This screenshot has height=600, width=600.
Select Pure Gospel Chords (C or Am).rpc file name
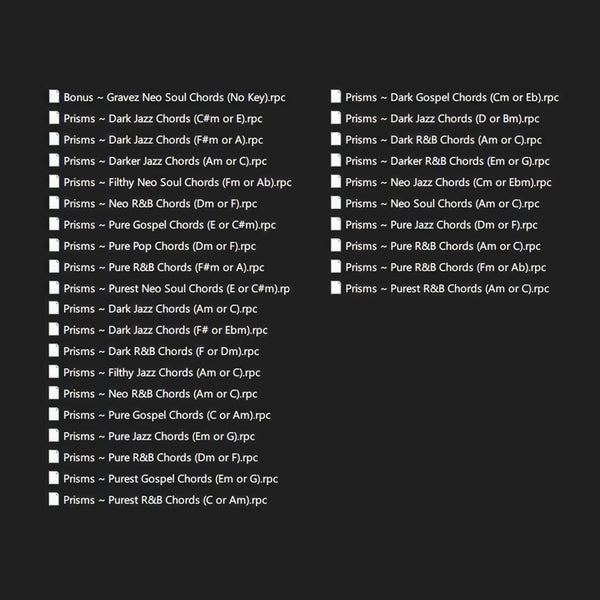[x=166, y=415]
